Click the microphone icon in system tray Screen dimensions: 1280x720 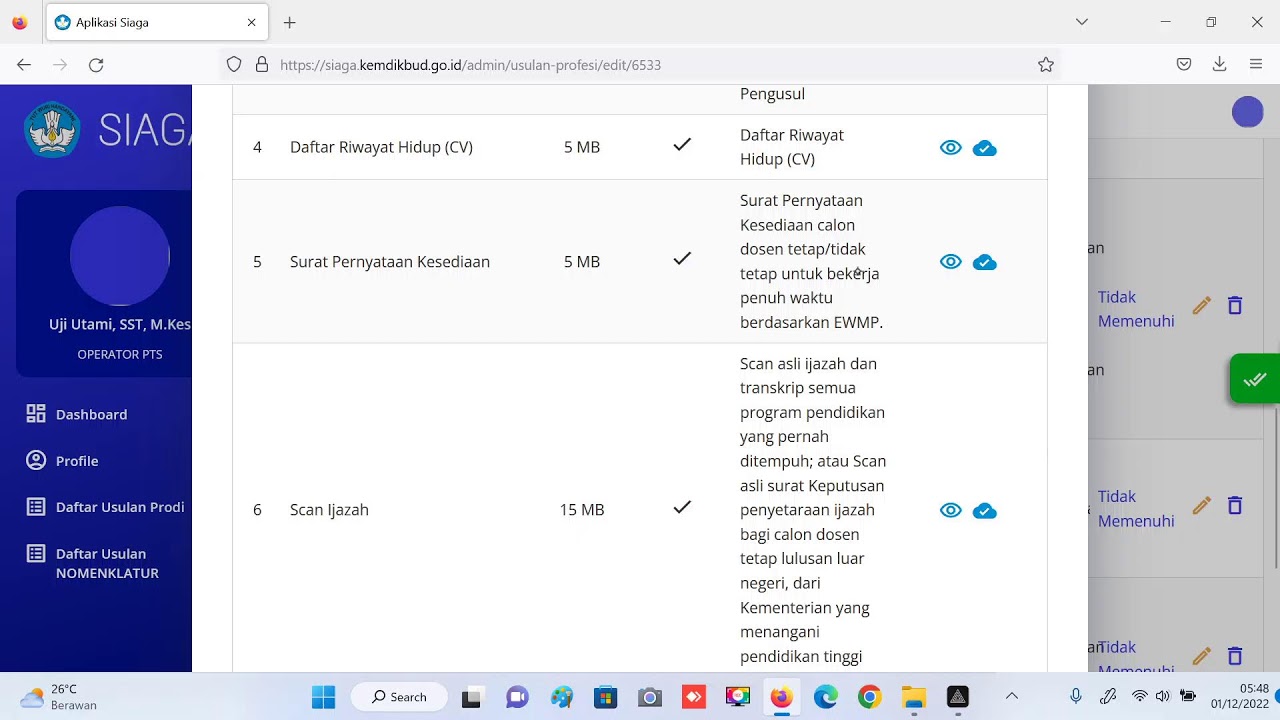pyautogui.click(x=1076, y=696)
